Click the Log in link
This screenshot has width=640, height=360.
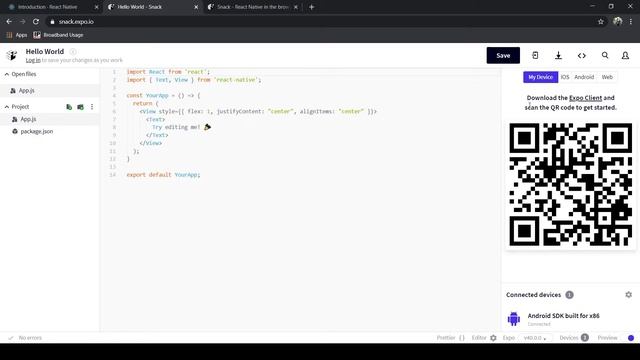33,60
